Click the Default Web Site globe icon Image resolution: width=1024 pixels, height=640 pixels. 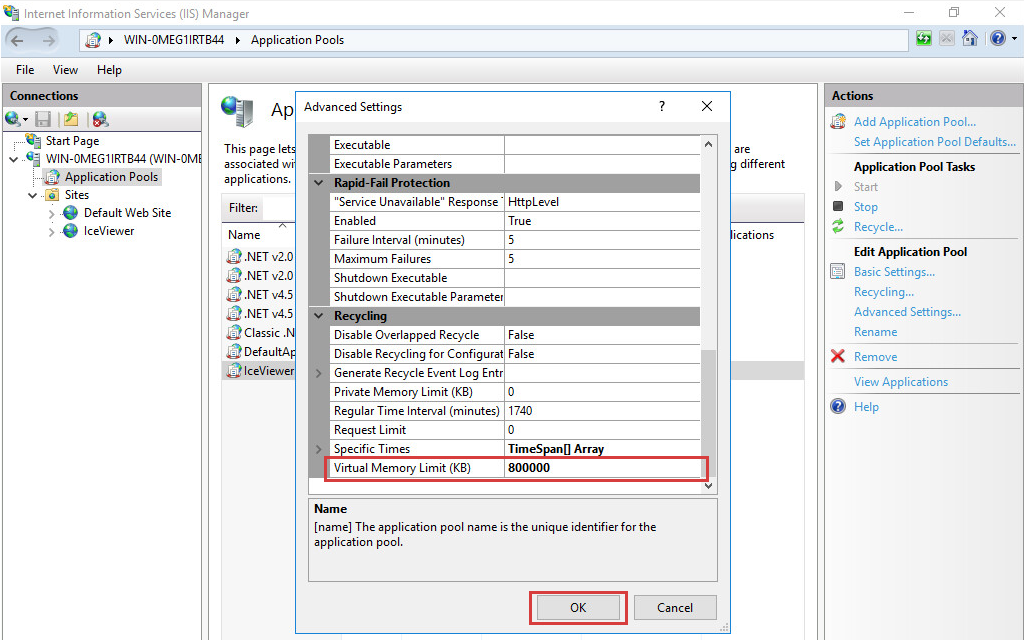[70, 213]
